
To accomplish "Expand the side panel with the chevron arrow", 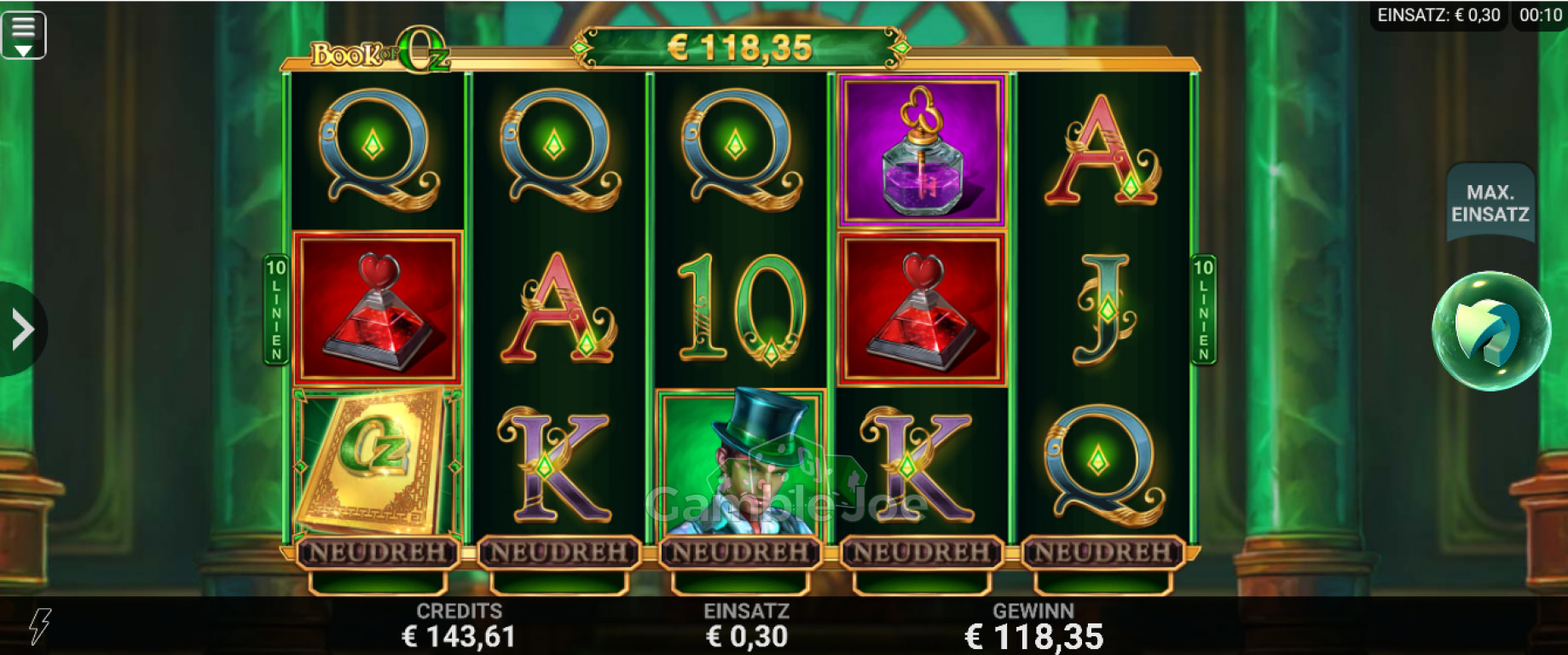I will (x=22, y=329).
